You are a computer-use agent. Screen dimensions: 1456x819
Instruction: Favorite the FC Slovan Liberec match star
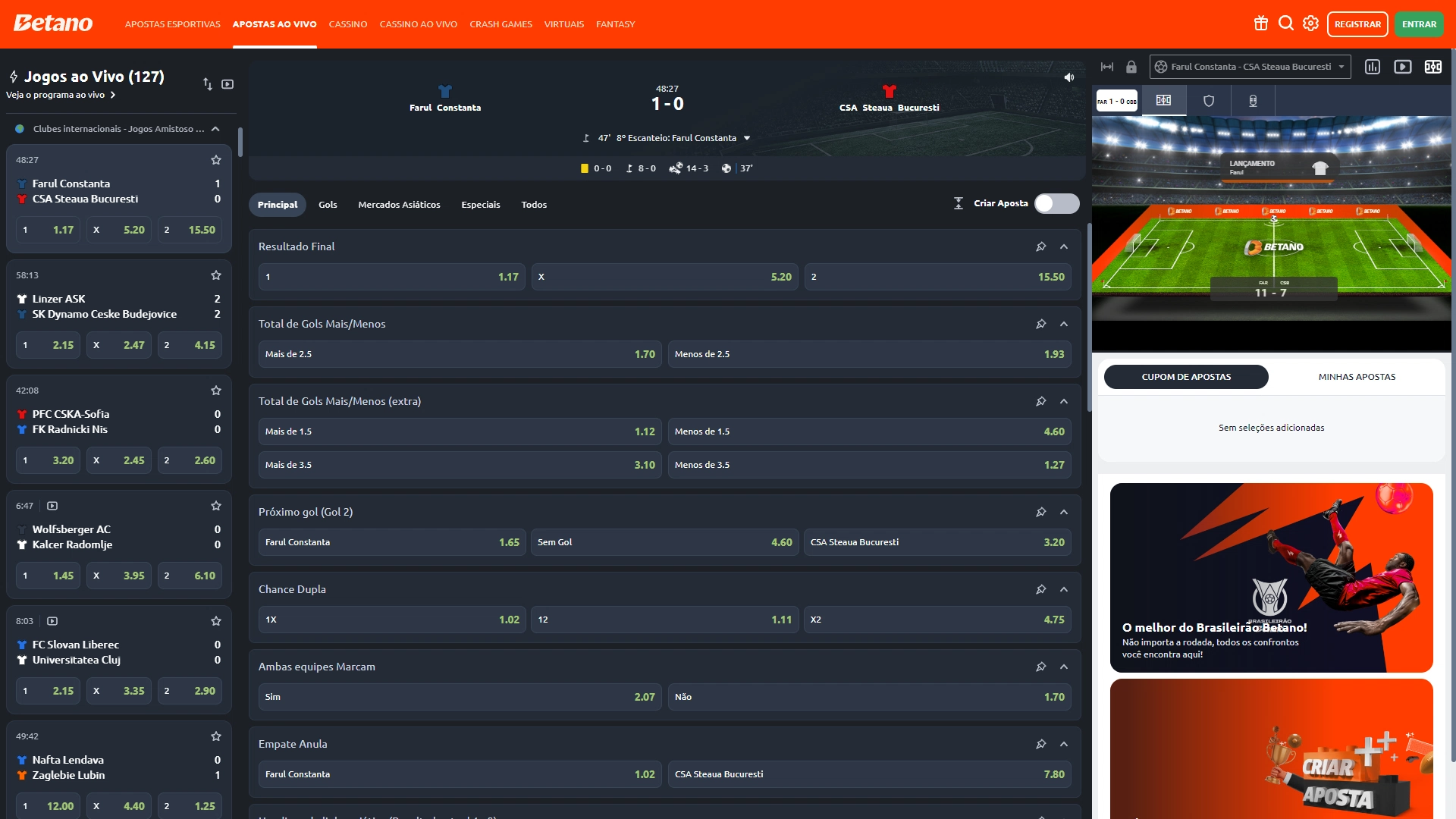(x=216, y=621)
